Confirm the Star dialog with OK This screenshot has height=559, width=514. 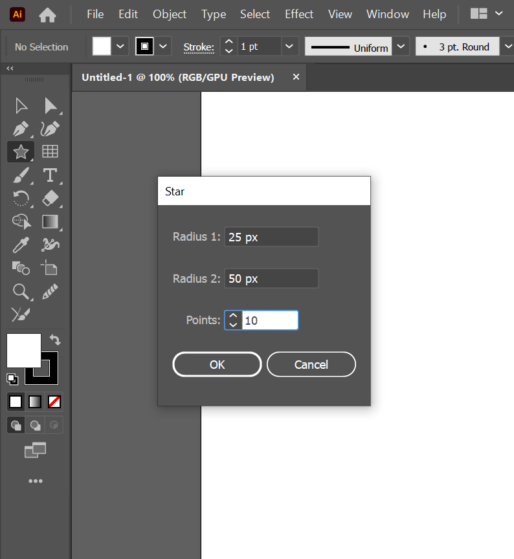[x=217, y=364]
